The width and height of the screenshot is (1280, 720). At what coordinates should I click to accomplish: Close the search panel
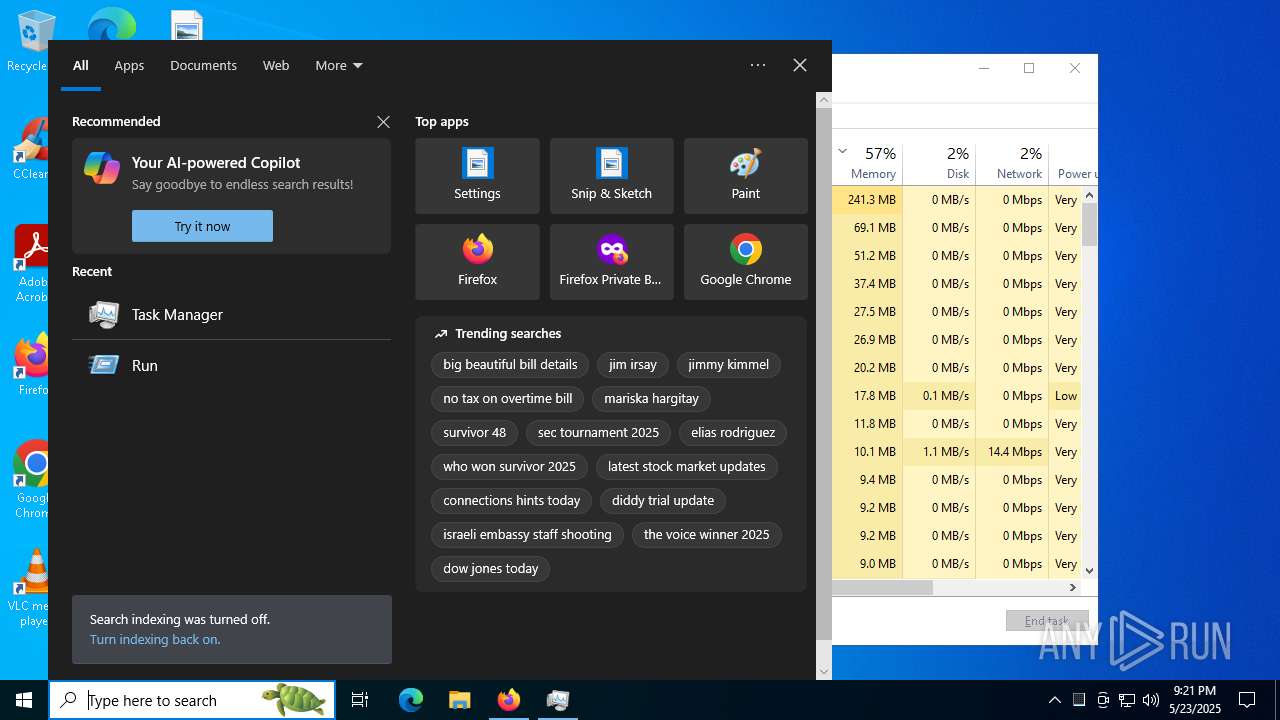800,65
